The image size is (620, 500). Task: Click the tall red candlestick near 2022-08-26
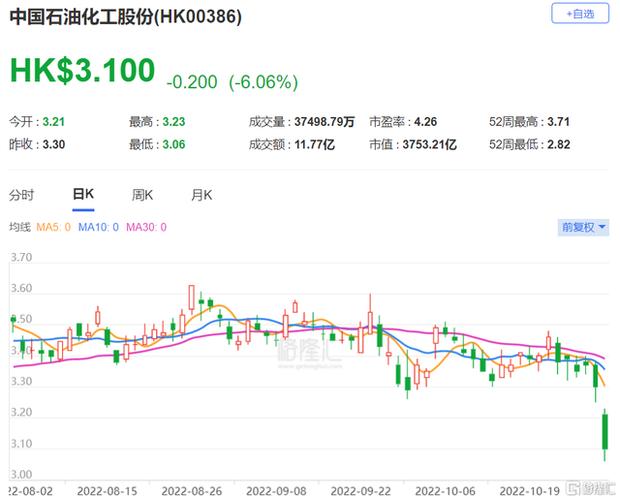[x=191, y=300]
